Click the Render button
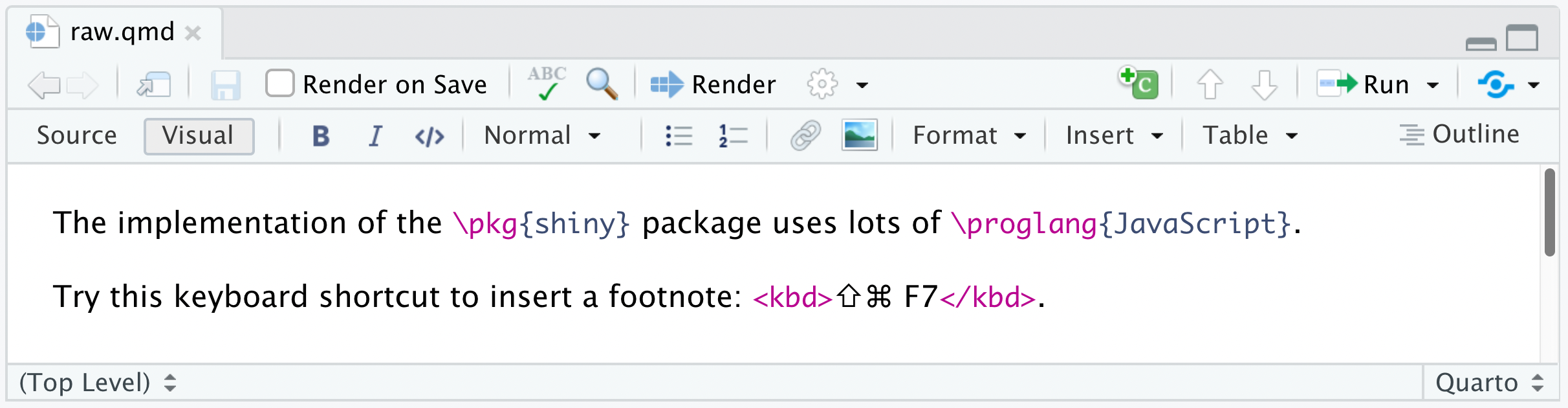The width and height of the screenshot is (1568, 408). tap(713, 84)
